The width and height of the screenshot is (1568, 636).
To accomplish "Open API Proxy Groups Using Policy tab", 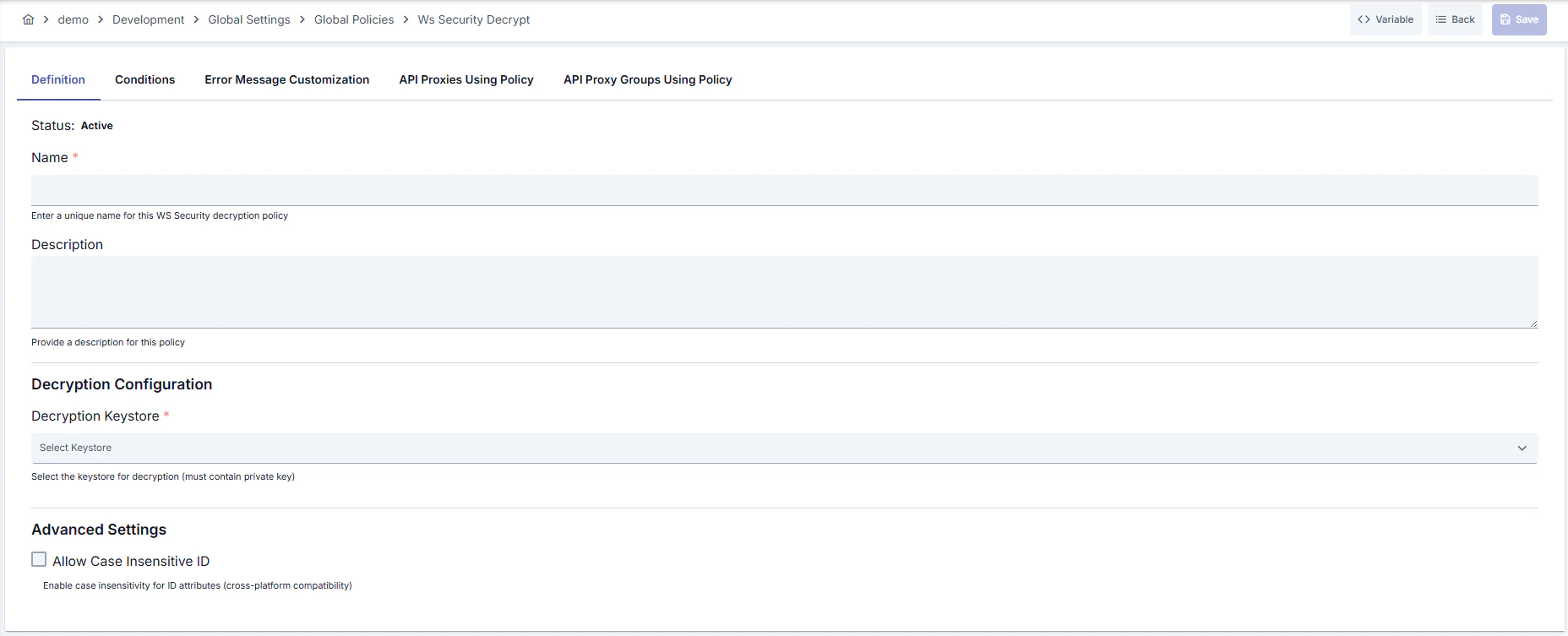I will 648,79.
